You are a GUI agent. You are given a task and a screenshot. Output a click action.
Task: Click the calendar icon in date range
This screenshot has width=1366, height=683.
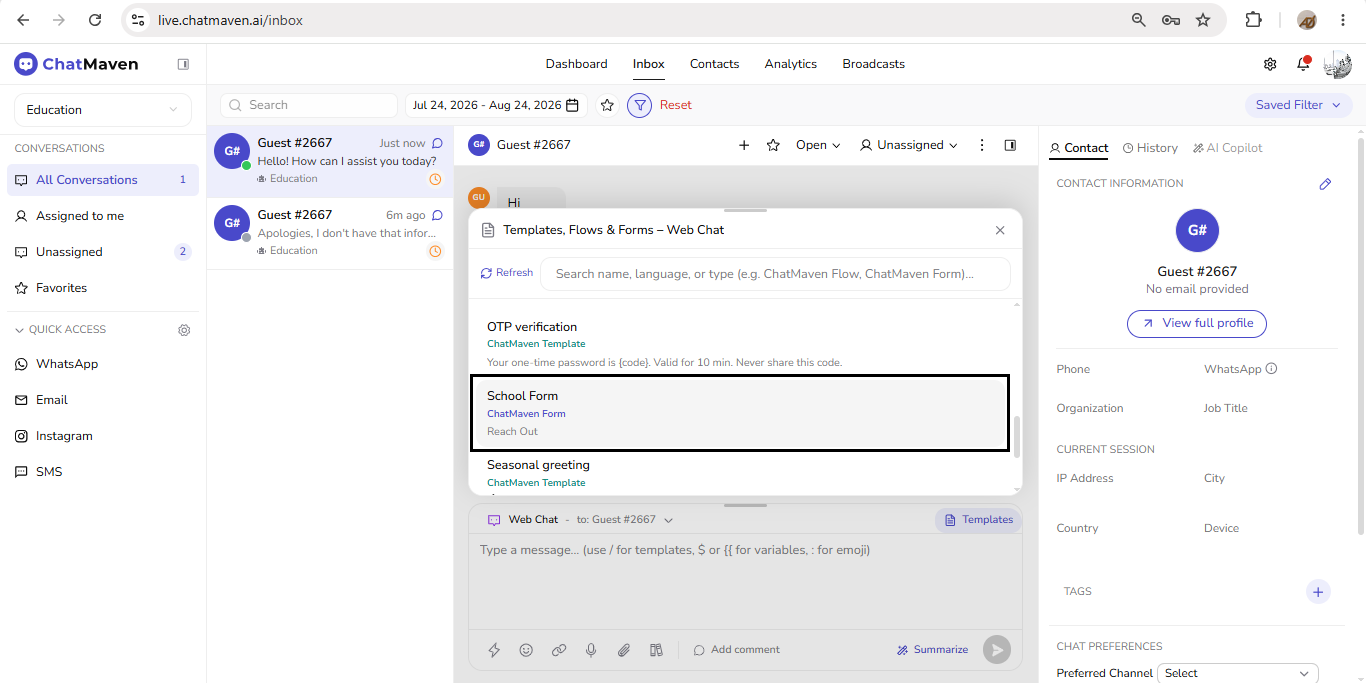pos(572,105)
